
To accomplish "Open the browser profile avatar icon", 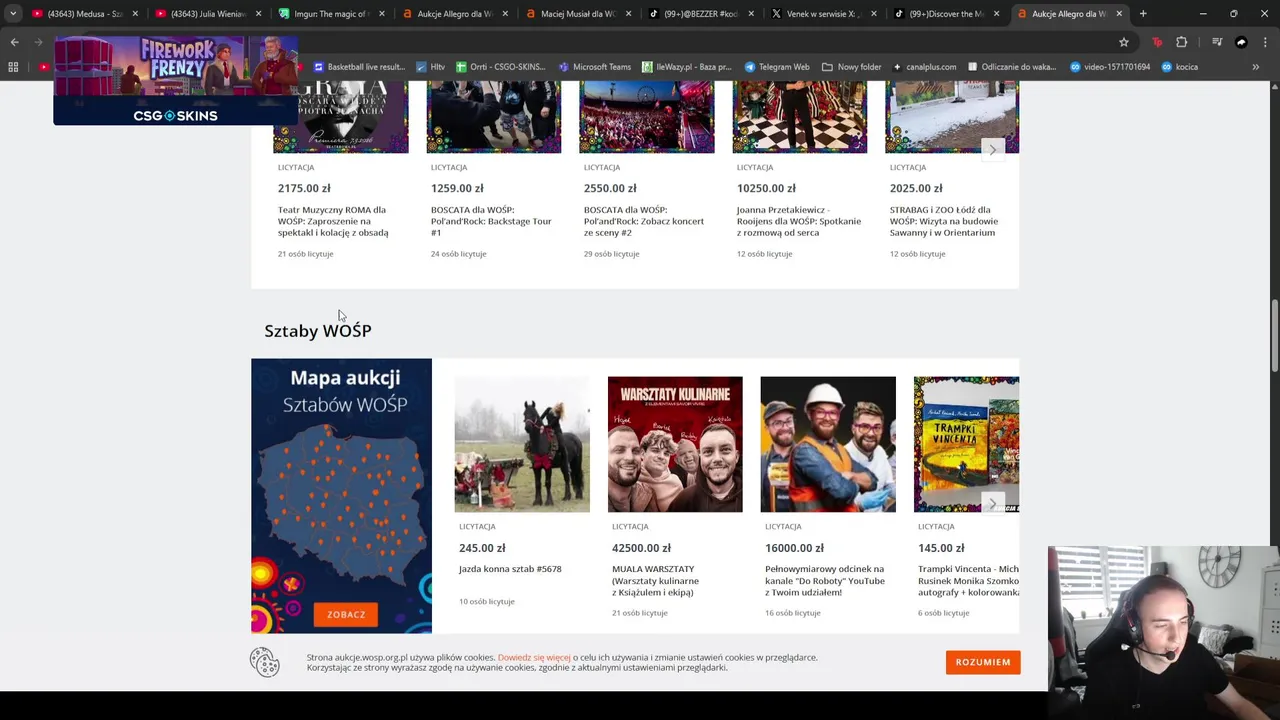I will click(1241, 42).
